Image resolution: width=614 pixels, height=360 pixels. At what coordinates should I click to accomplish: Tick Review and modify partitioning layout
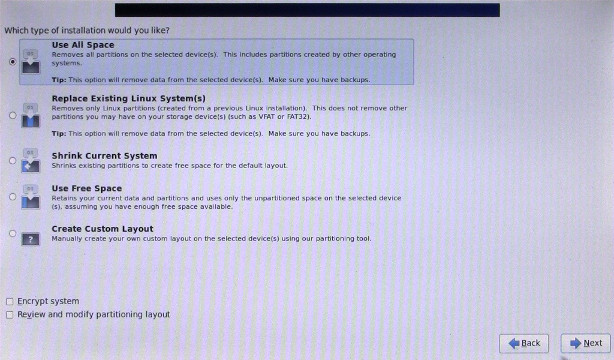coord(9,315)
